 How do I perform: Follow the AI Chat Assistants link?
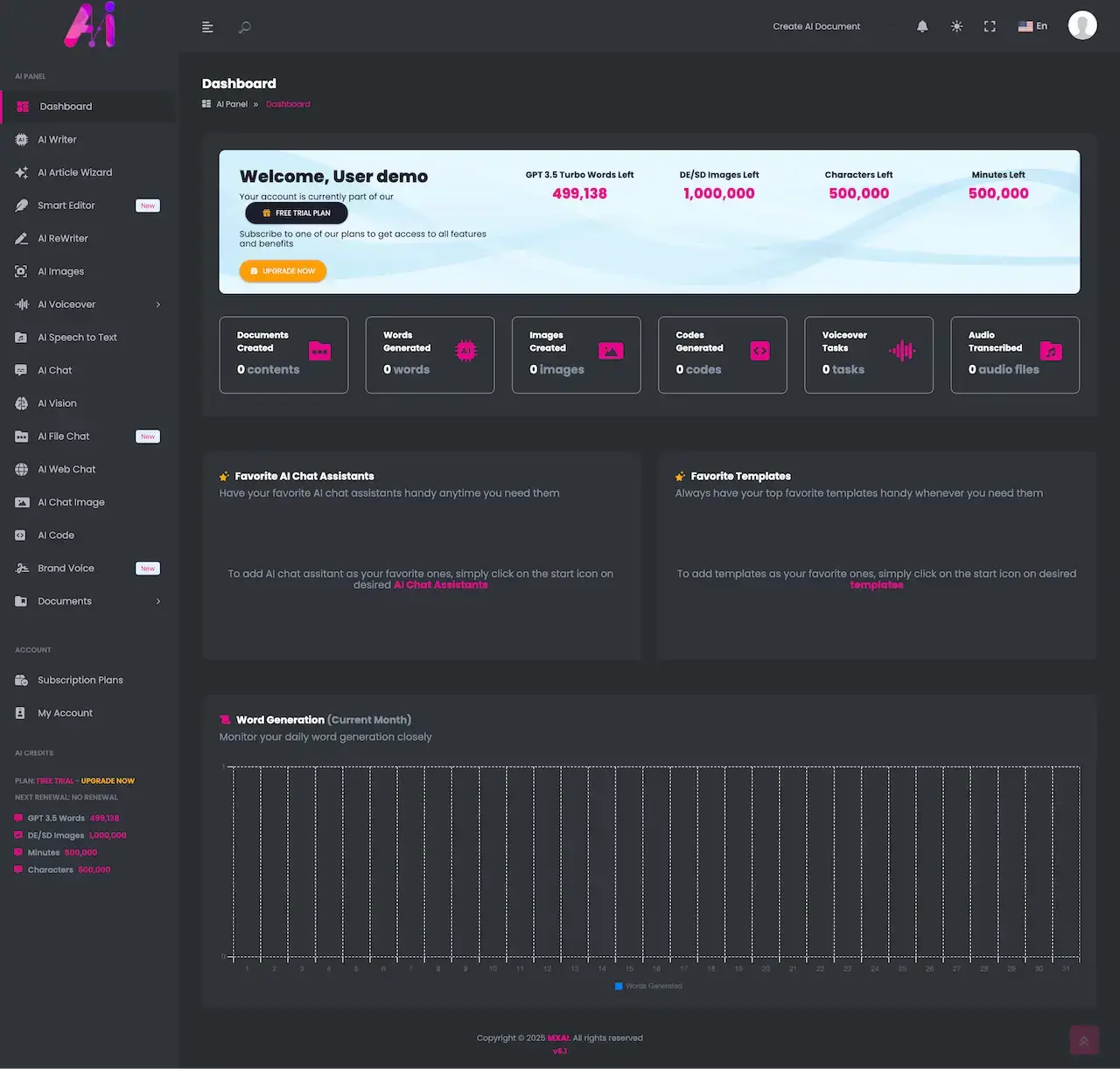[441, 585]
